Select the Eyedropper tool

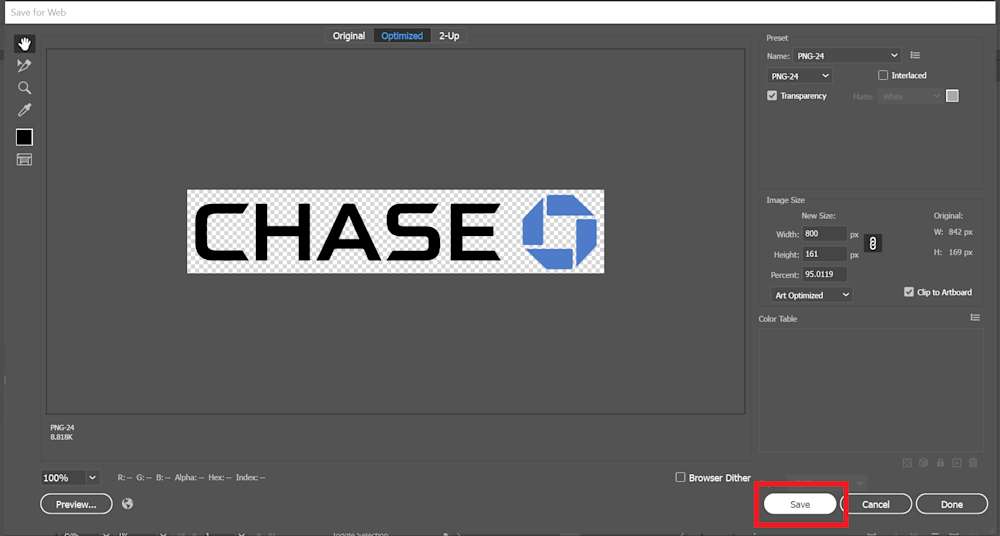(x=24, y=110)
